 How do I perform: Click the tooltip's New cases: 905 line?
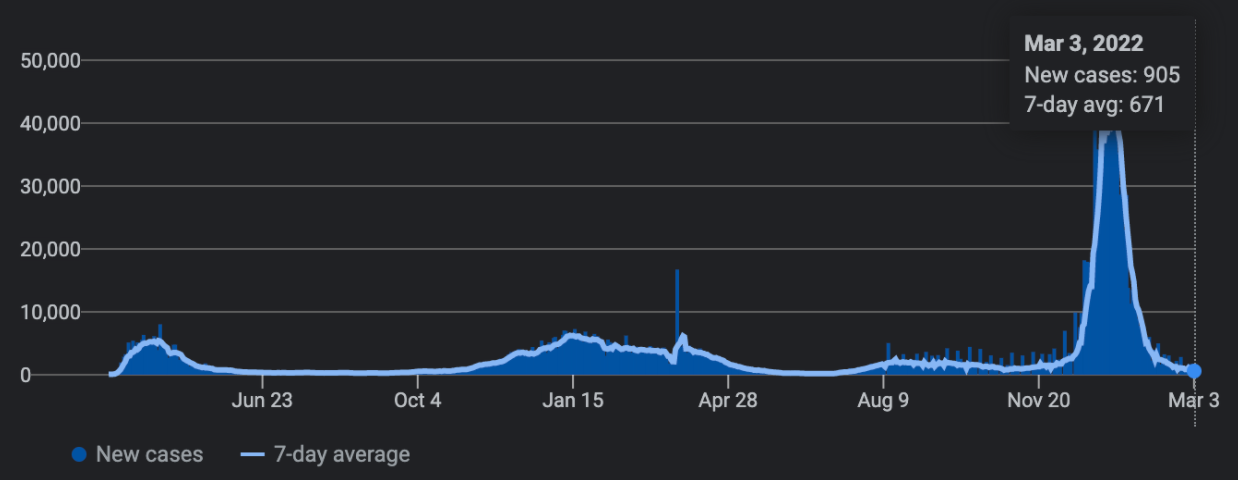click(1102, 75)
